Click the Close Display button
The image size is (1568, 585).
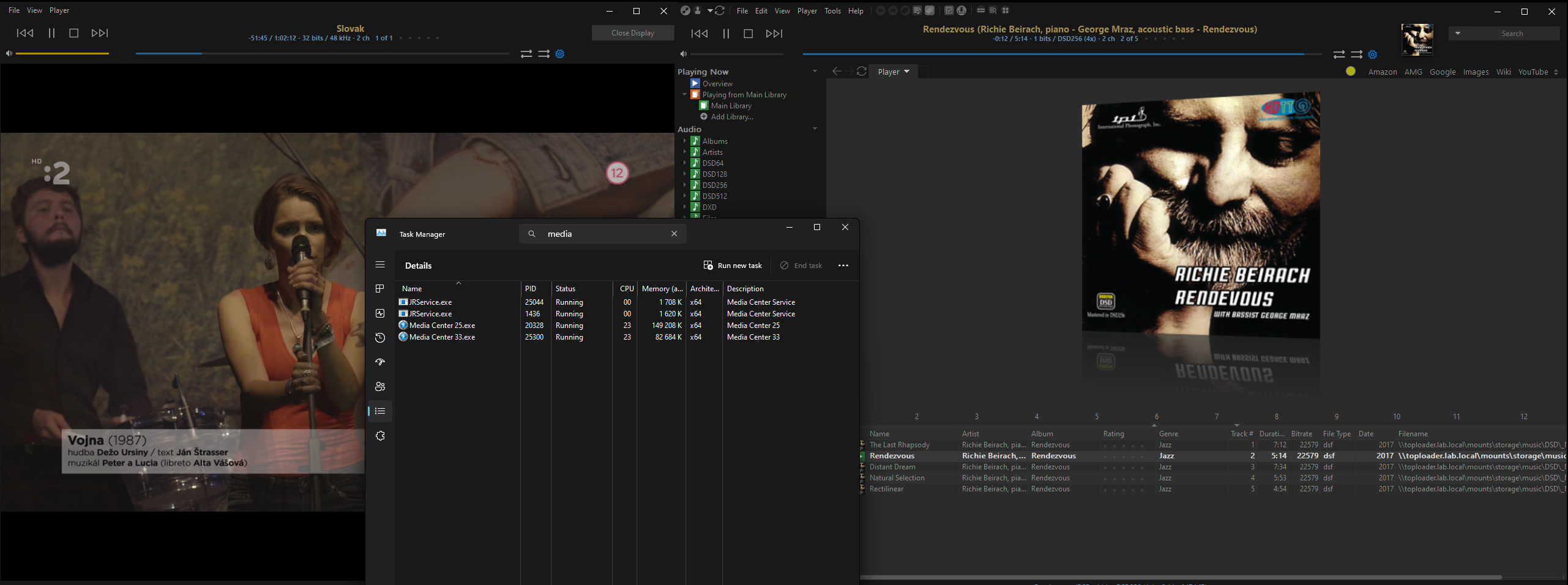coord(632,33)
